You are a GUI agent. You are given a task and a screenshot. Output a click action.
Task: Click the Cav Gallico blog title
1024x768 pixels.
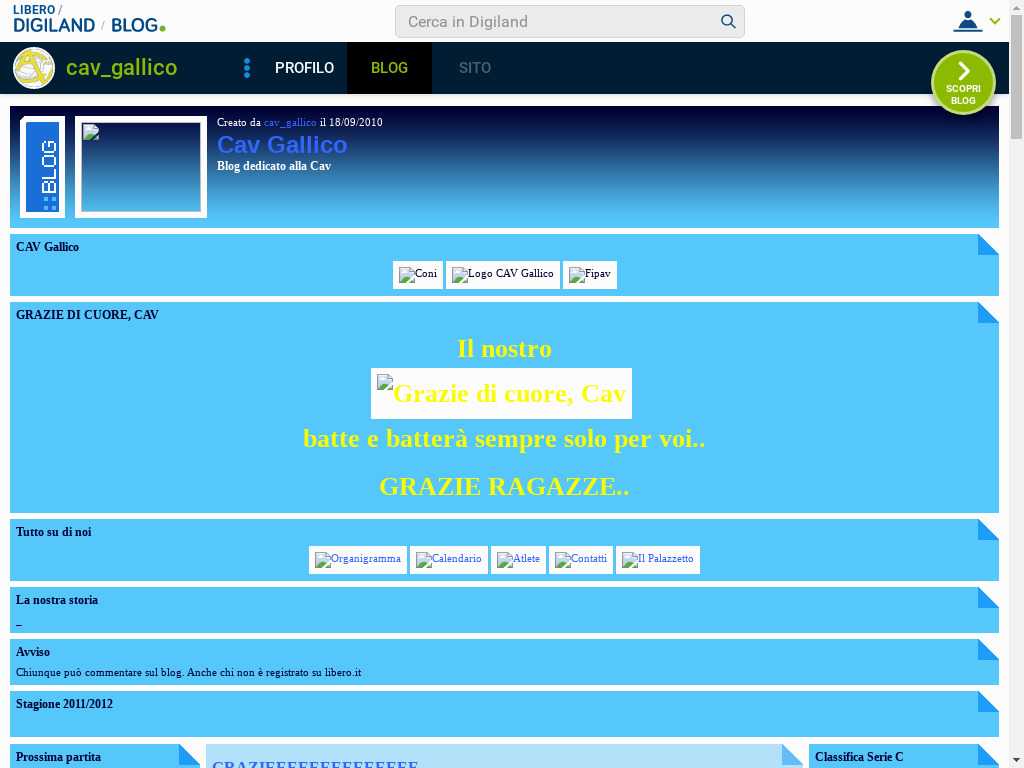coord(282,145)
